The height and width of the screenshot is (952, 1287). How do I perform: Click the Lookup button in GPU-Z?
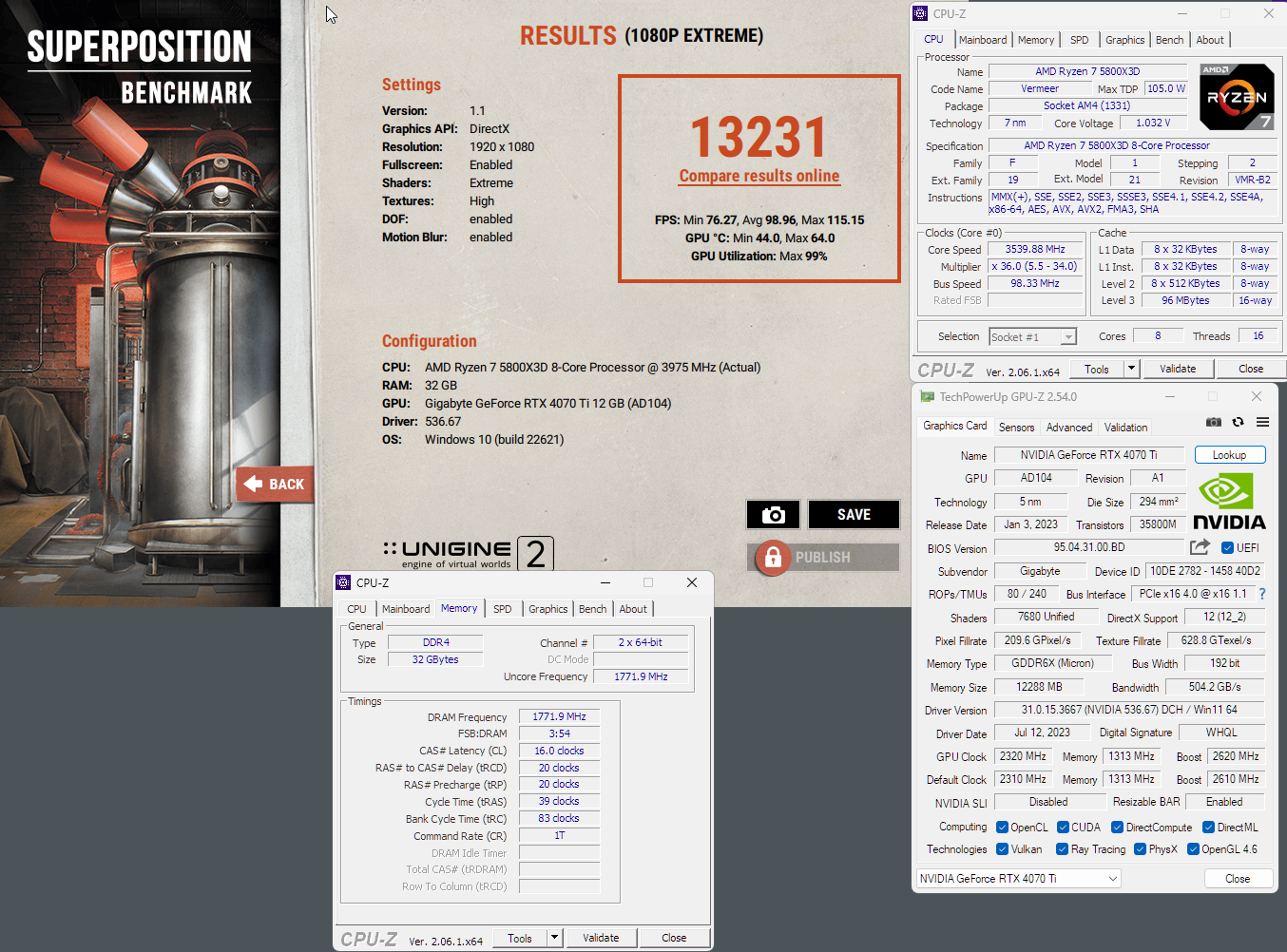[x=1230, y=455]
